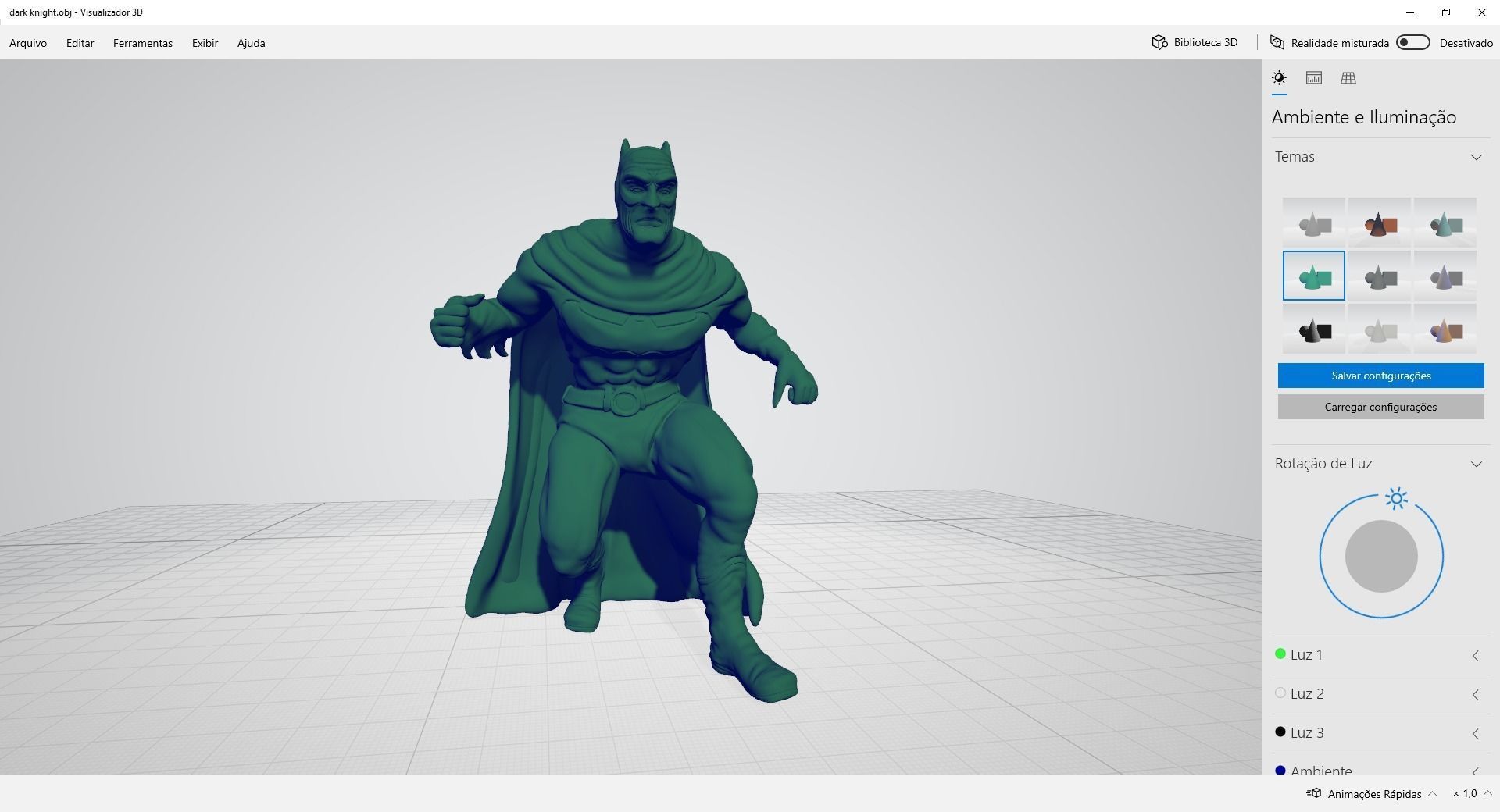1500x812 pixels.
Task: Click the sun handle on light rotation dial
Action: click(x=1396, y=498)
